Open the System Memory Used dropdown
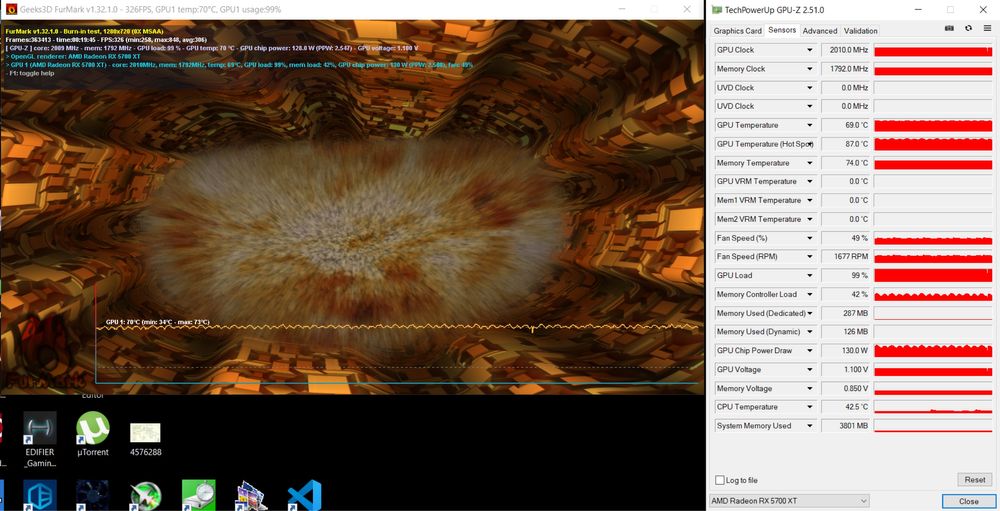1000x511 pixels. click(810, 426)
